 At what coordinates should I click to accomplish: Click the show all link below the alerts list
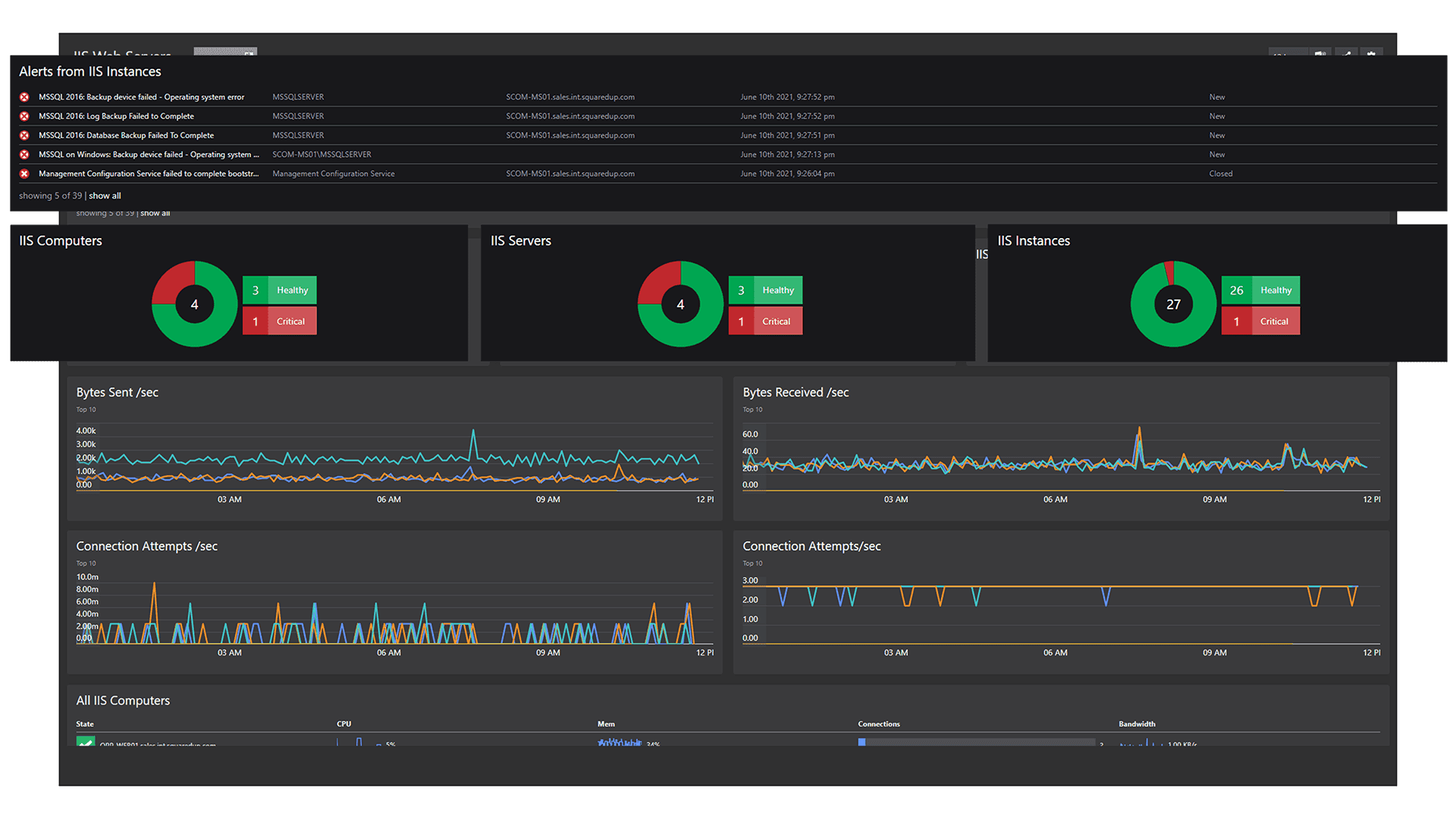pos(105,195)
